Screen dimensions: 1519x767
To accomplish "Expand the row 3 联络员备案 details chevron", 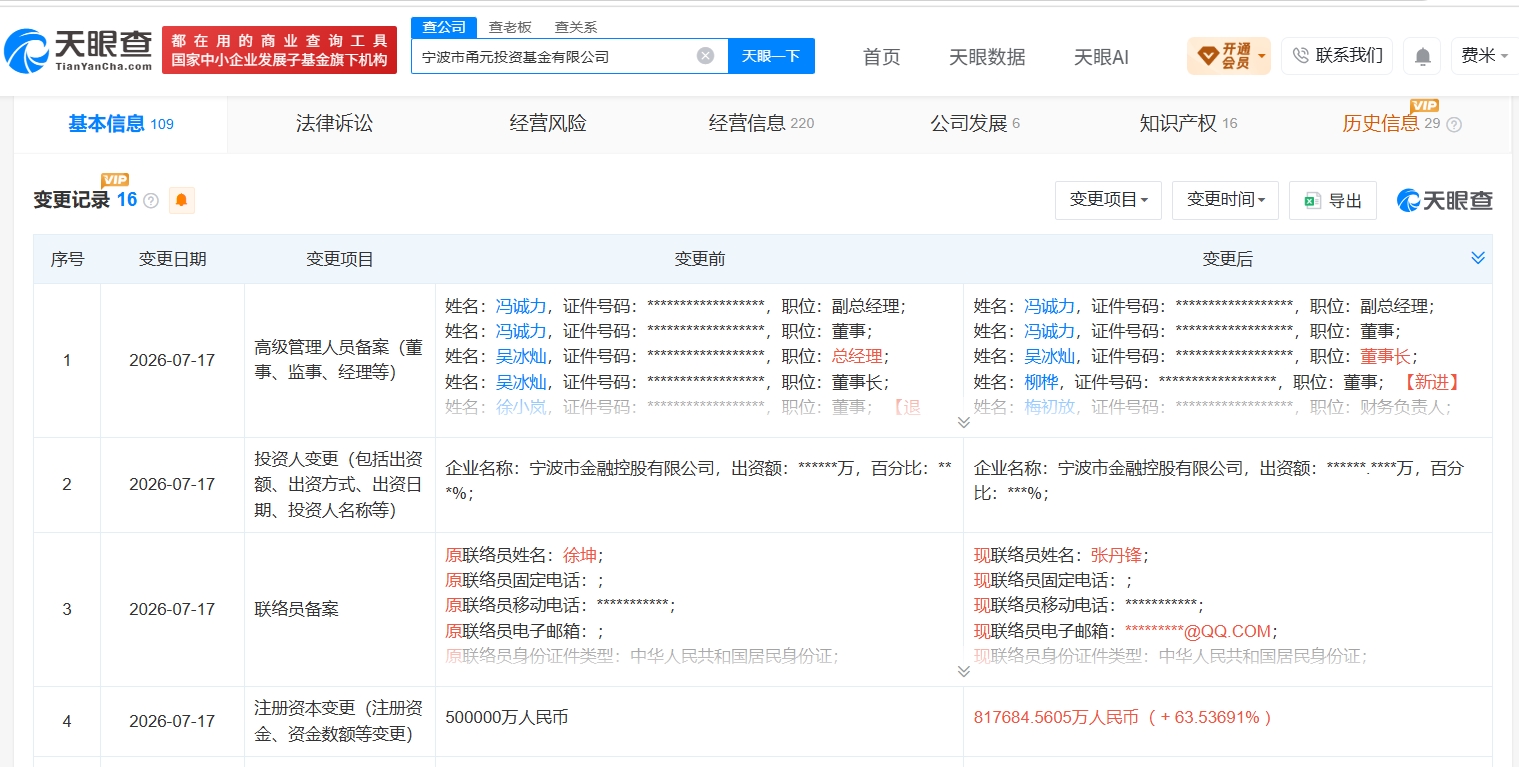I will pos(964,671).
